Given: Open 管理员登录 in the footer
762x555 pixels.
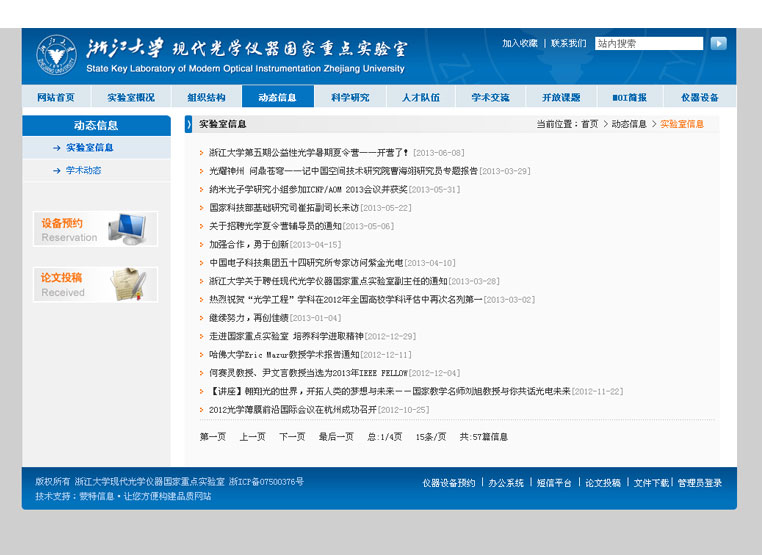Looking at the screenshot, I should [699, 483].
